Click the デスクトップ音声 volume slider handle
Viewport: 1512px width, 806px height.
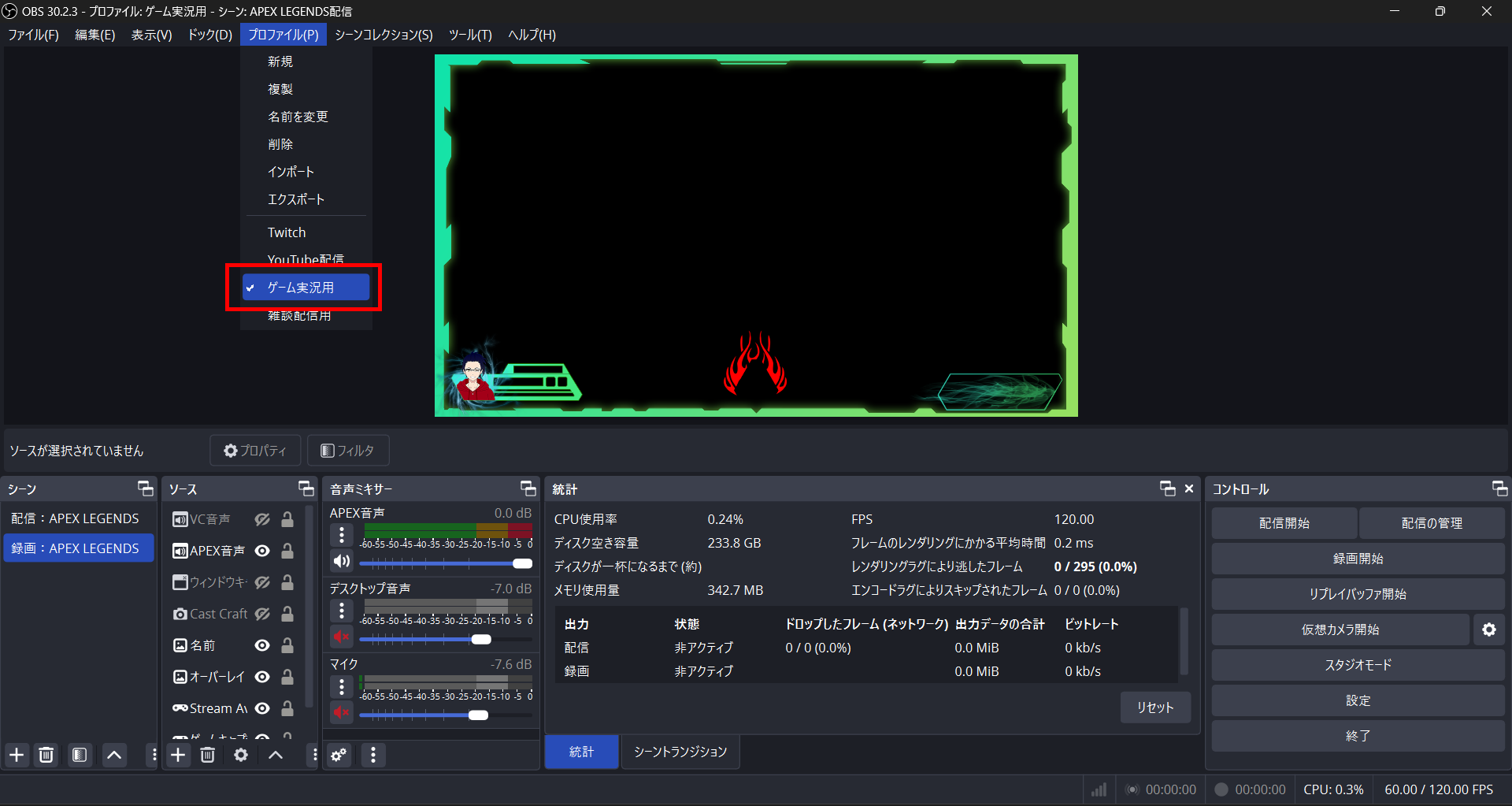481,639
